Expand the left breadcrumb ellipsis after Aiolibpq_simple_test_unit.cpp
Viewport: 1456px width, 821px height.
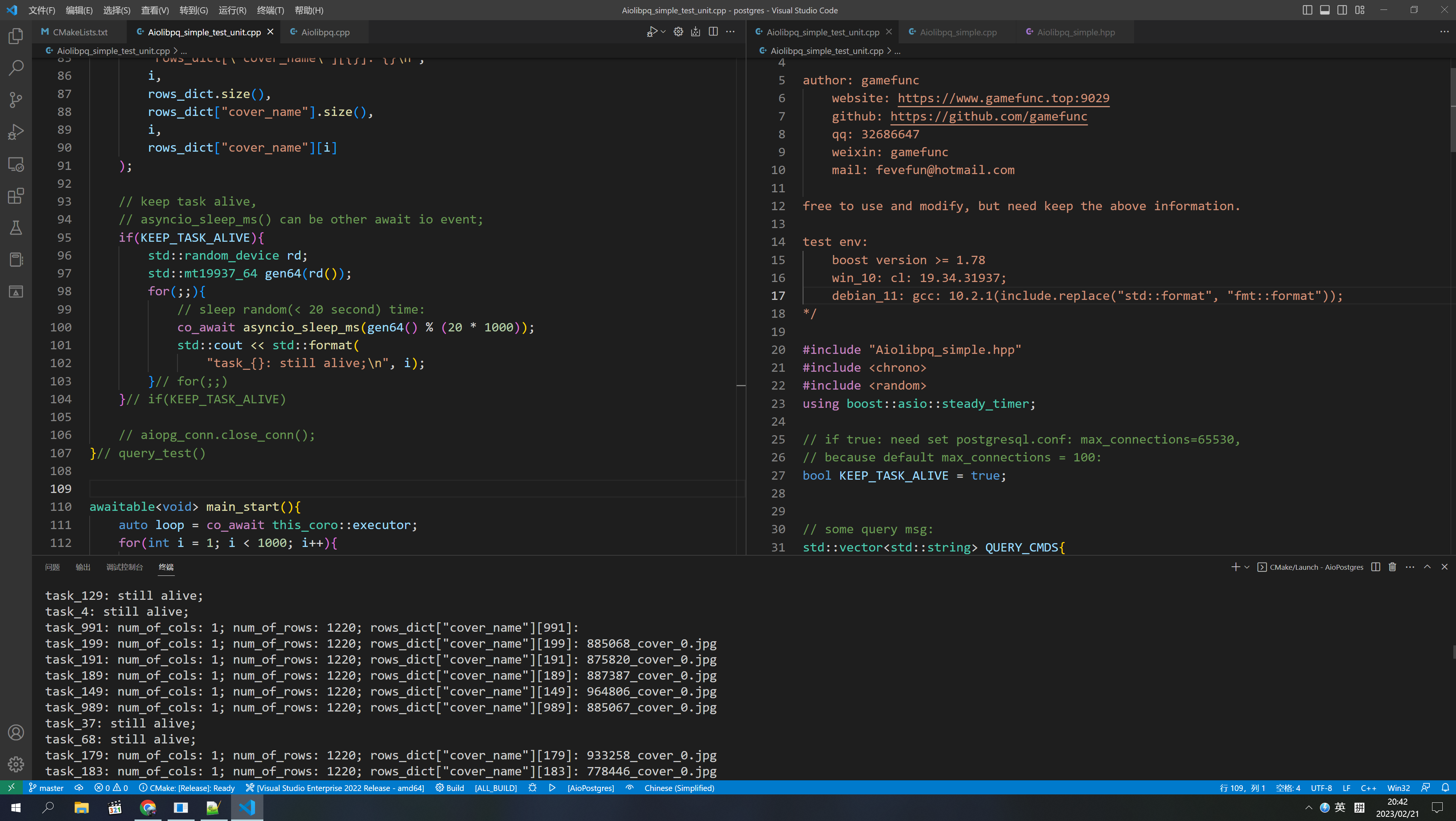184,51
